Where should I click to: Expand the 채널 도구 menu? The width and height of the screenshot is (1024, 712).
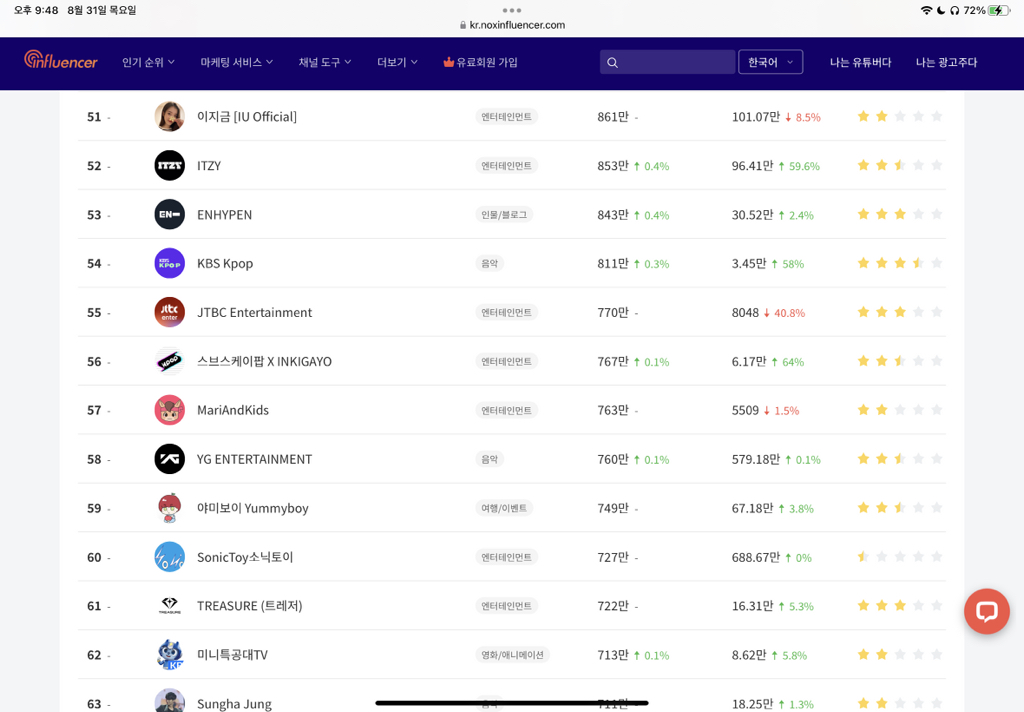pos(325,62)
